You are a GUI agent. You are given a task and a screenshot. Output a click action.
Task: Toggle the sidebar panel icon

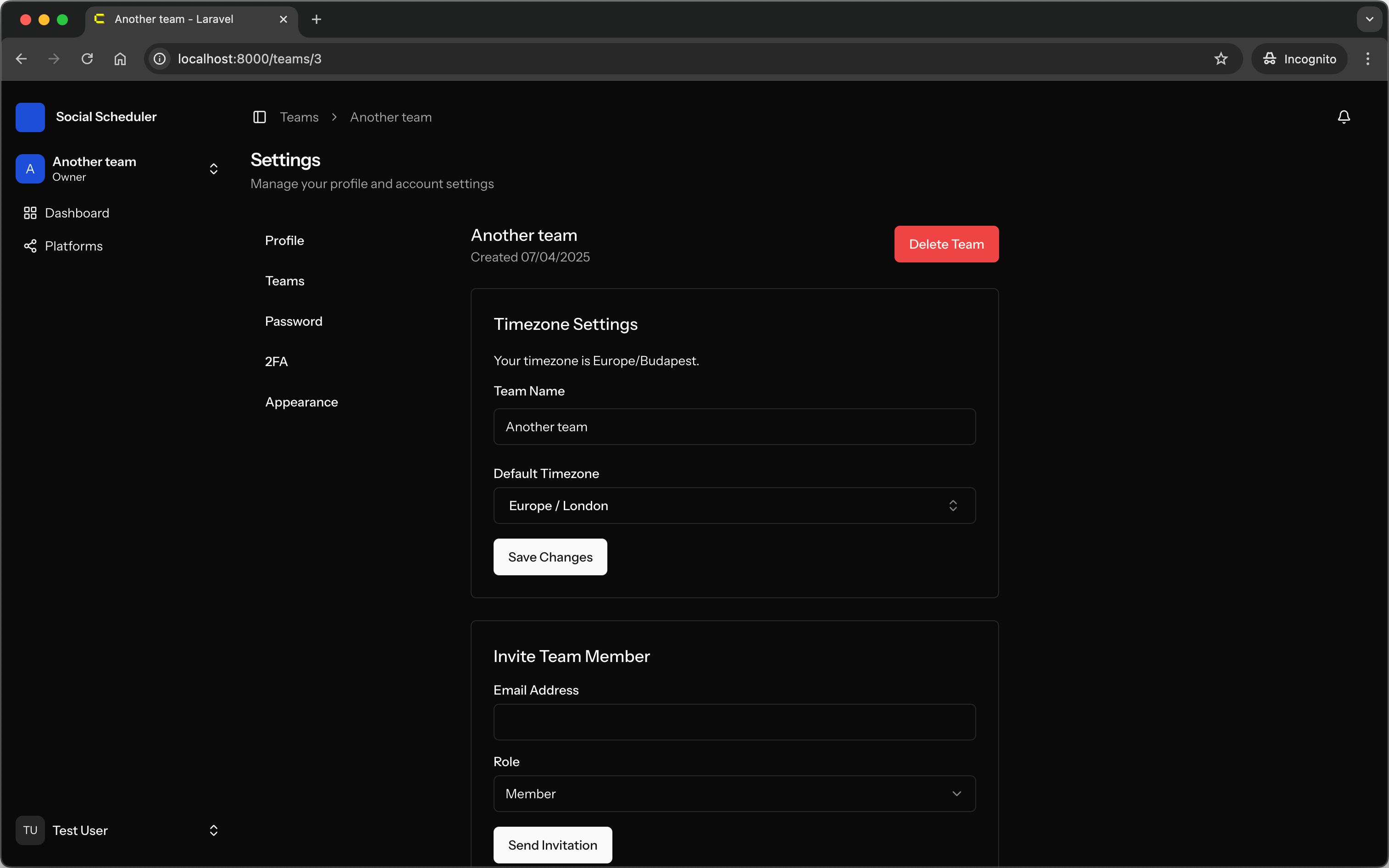260,117
